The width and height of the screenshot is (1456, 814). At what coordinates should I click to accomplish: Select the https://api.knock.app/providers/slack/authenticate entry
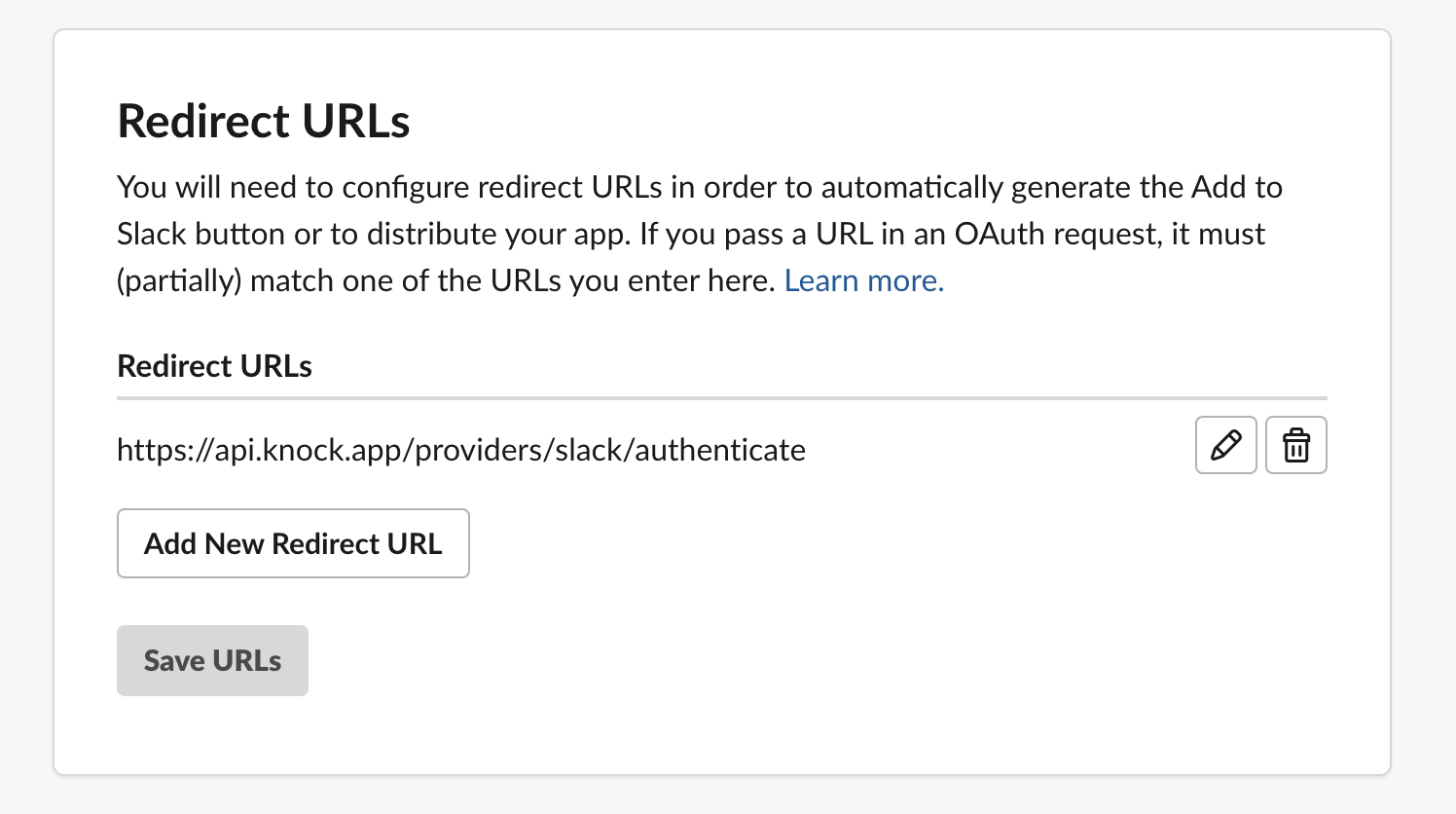tap(460, 450)
